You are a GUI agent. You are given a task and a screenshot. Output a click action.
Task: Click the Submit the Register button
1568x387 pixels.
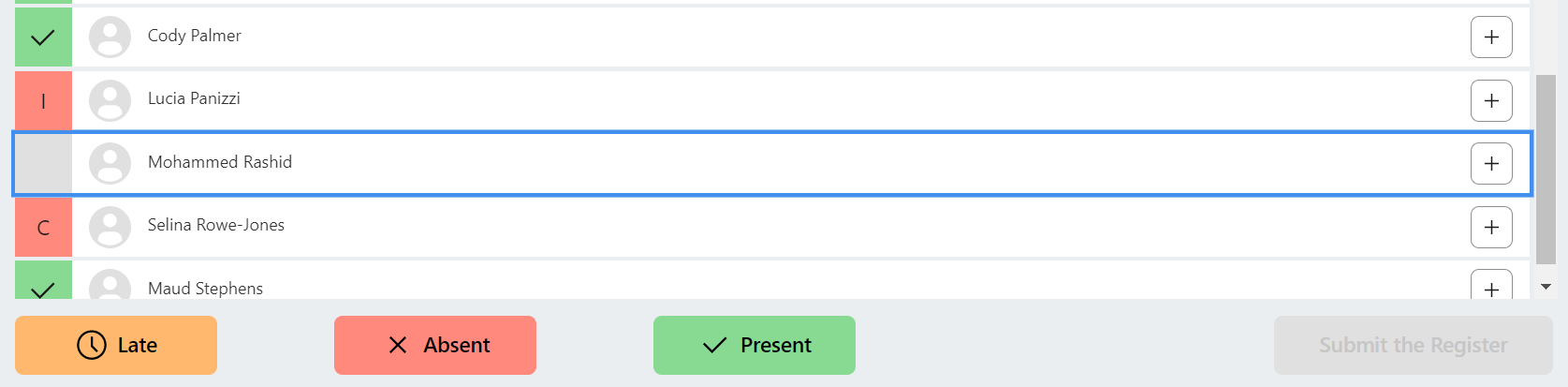click(x=1413, y=345)
